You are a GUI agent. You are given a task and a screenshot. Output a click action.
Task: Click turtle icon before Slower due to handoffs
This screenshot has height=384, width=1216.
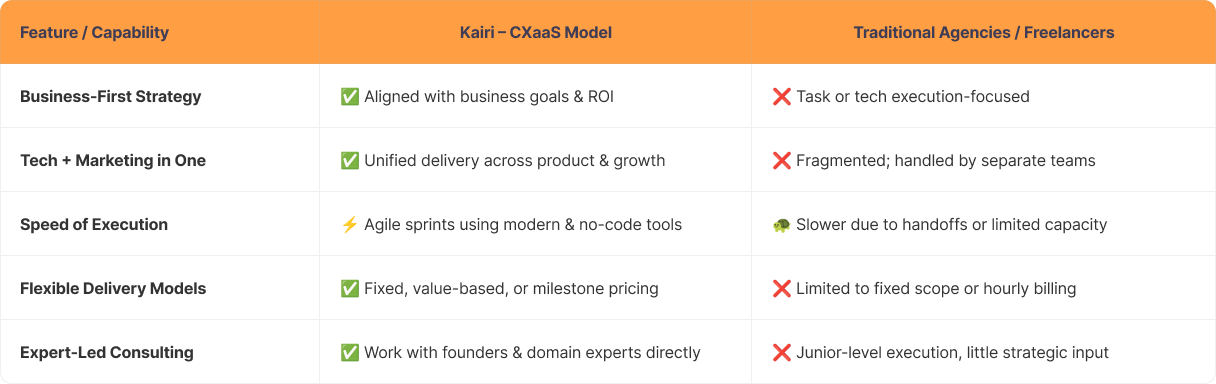pyautogui.click(x=781, y=225)
